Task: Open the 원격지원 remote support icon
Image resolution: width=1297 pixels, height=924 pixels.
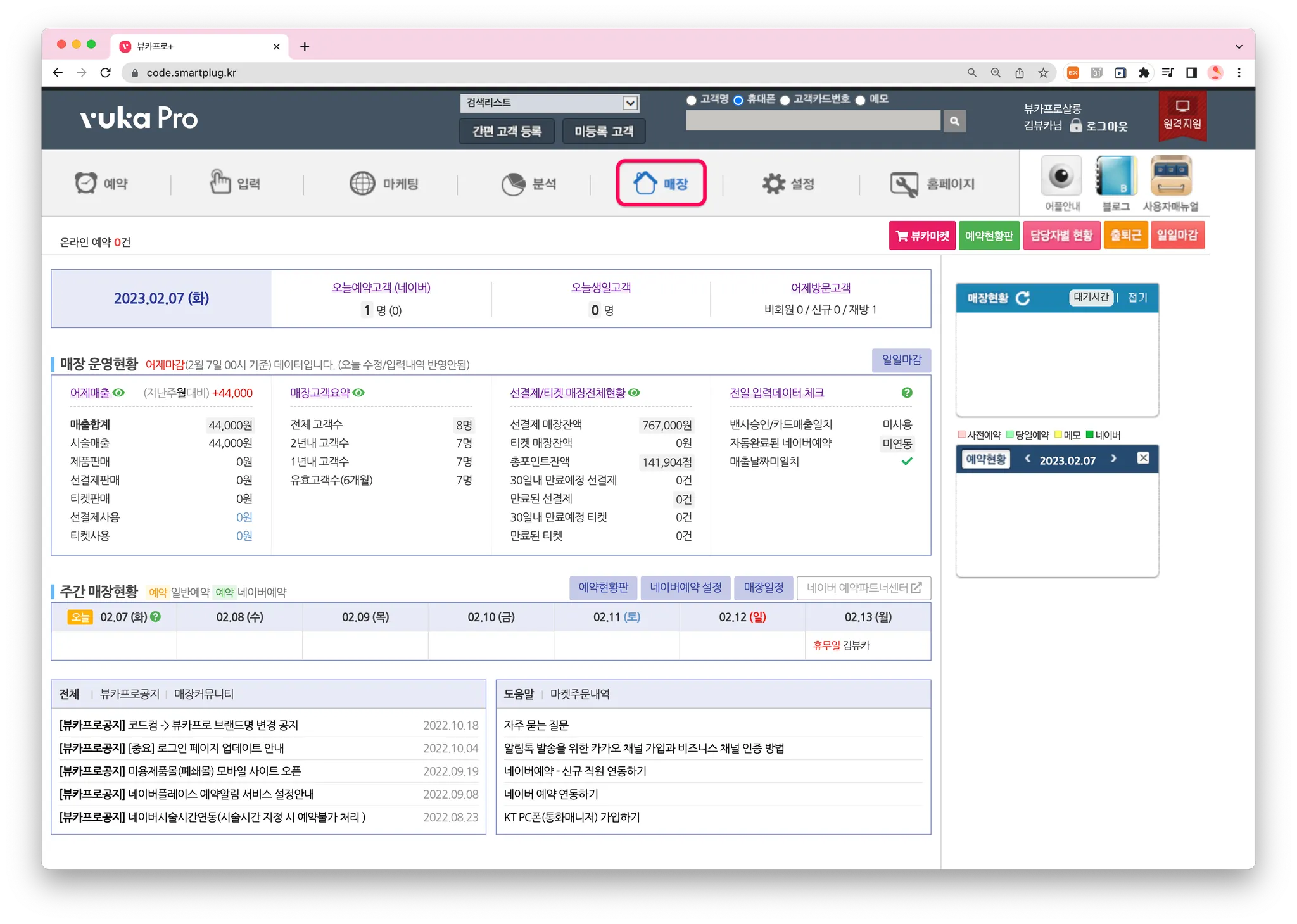Action: click(x=1182, y=115)
